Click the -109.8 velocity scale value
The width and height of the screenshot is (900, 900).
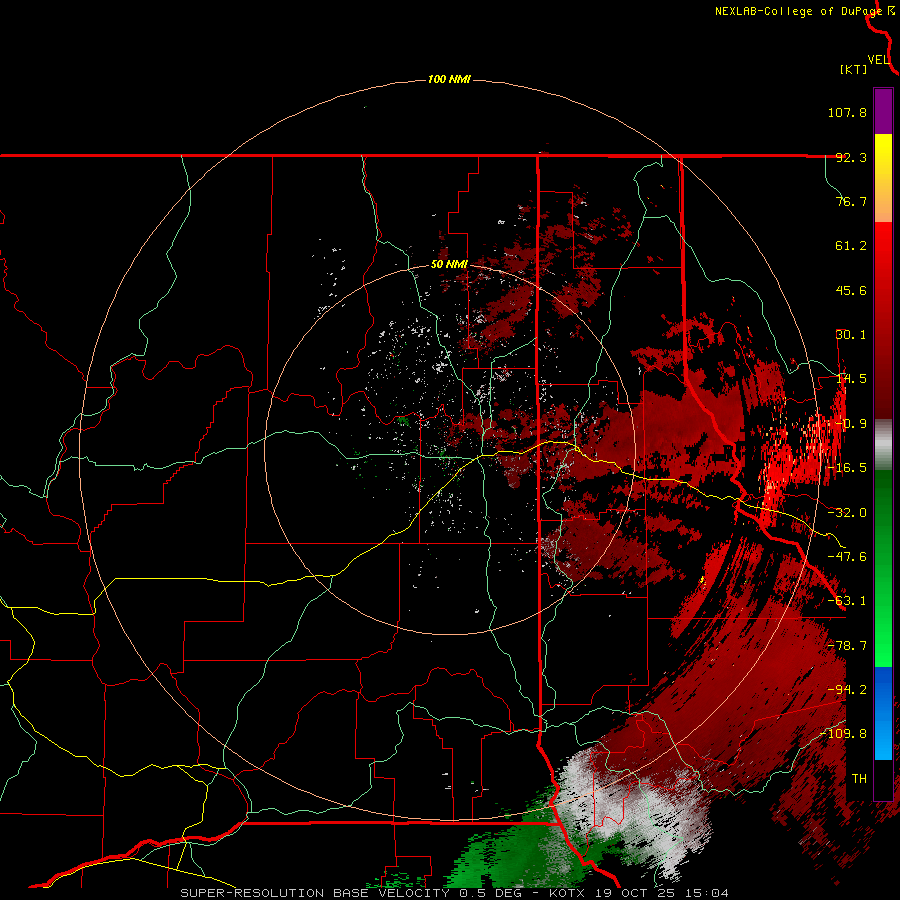(x=844, y=734)
